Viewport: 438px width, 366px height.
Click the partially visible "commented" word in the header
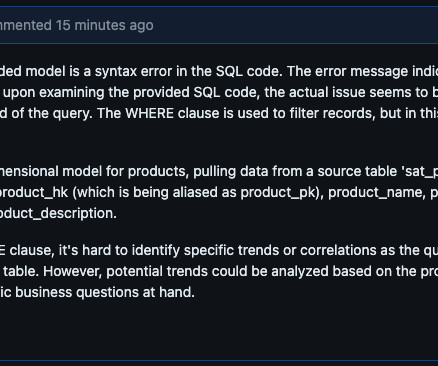26,25
